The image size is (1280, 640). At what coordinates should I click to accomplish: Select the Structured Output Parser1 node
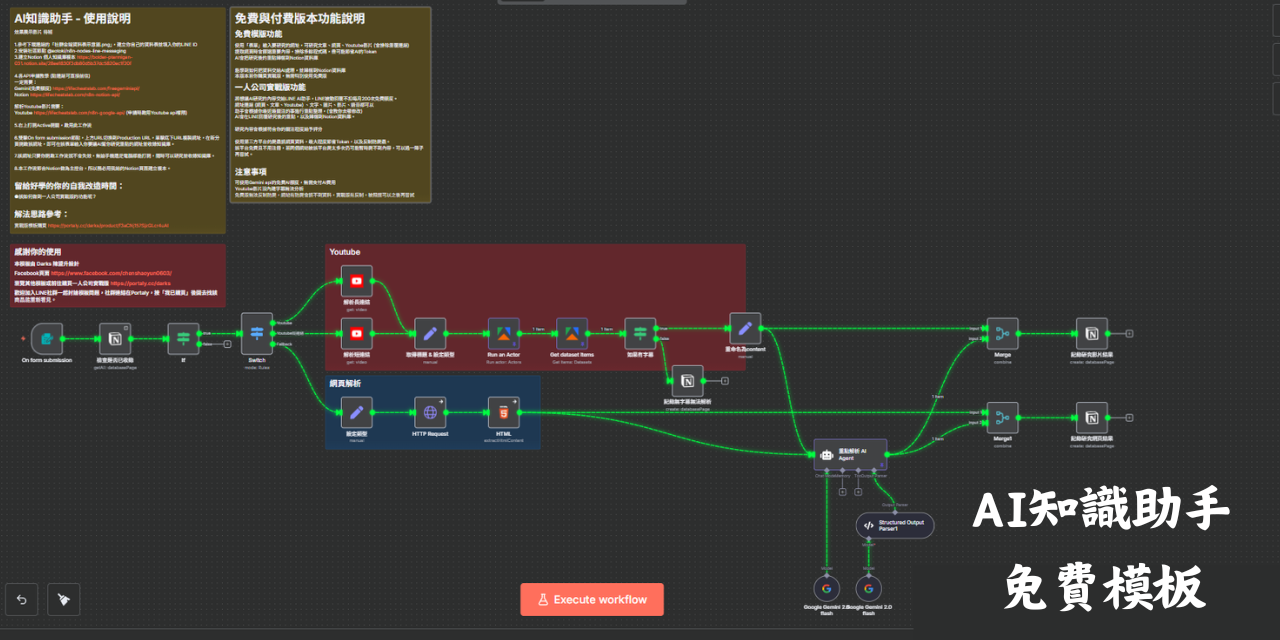tap(895, 525)
